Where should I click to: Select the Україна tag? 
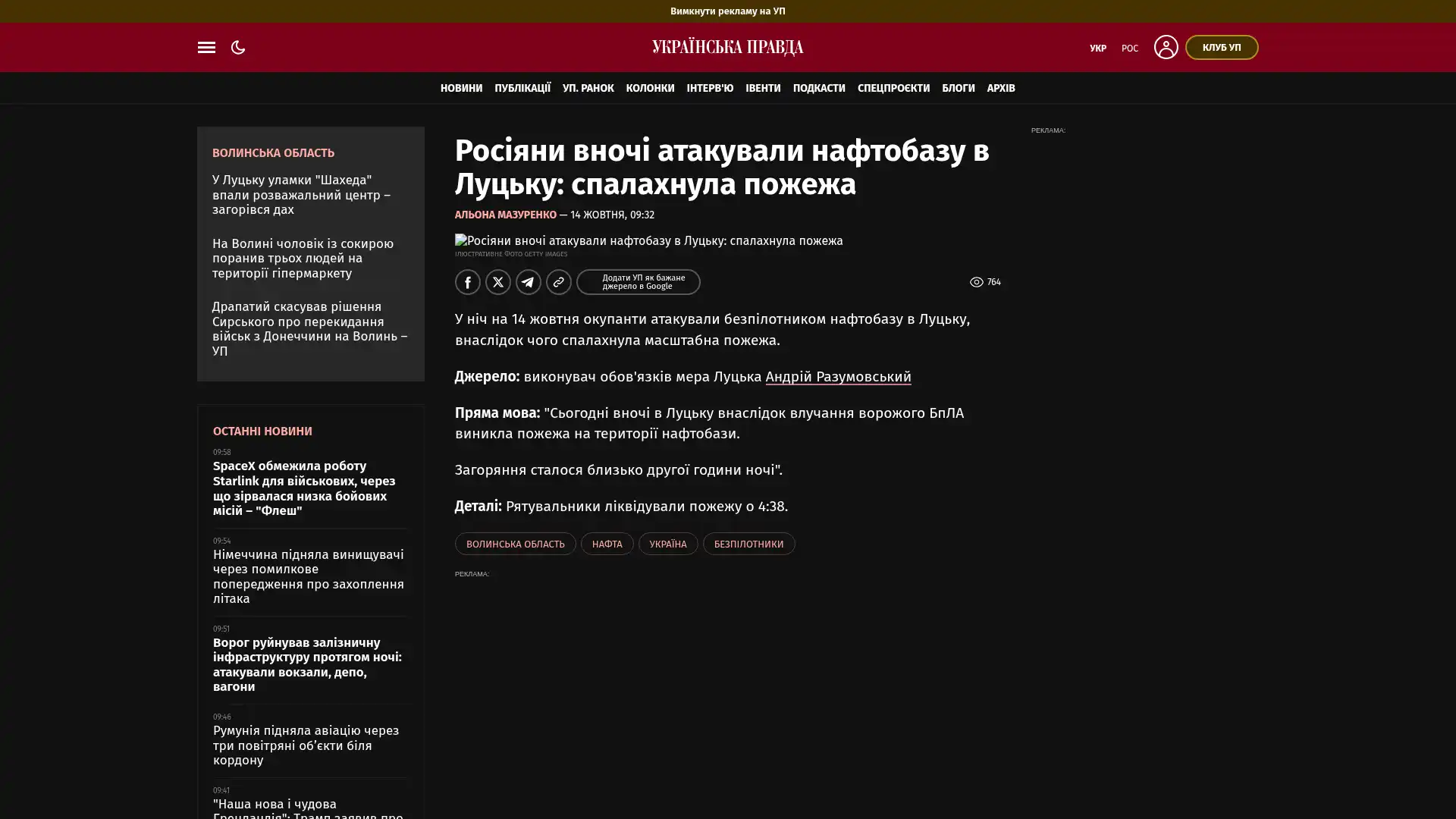point(668,544)
